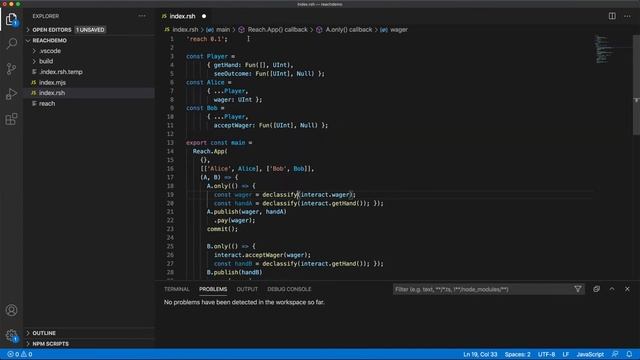Click 'B.publish(handB)' on line 28

click(x=234, y=272)
